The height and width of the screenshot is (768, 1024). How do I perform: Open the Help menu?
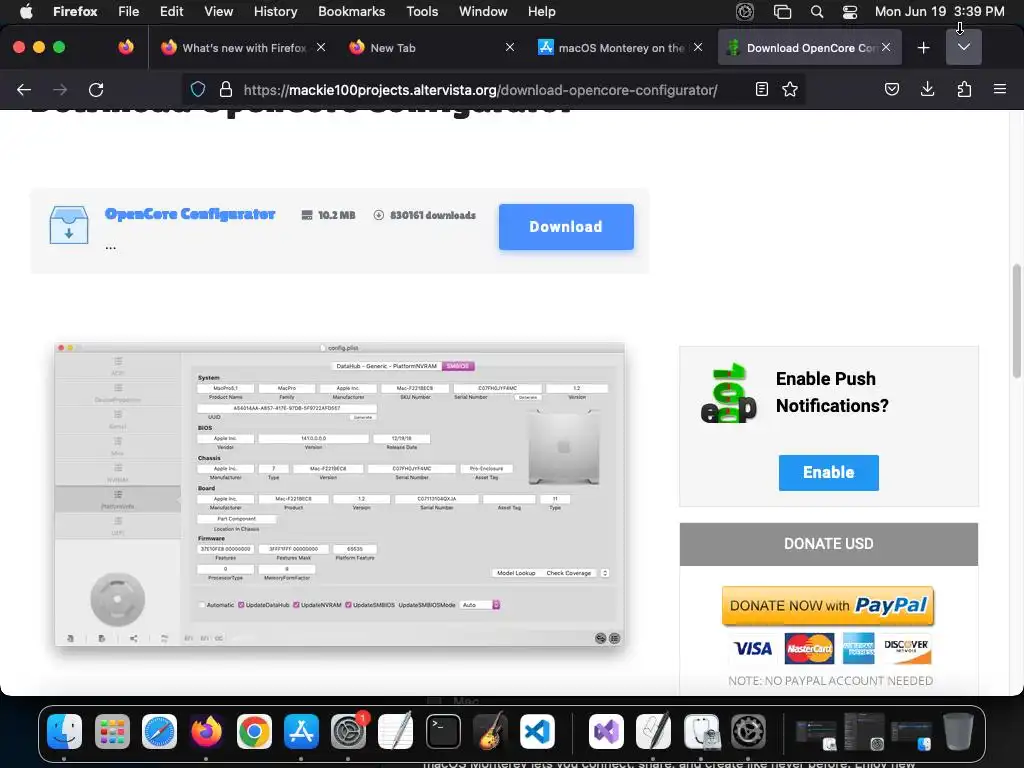point(542,11)
